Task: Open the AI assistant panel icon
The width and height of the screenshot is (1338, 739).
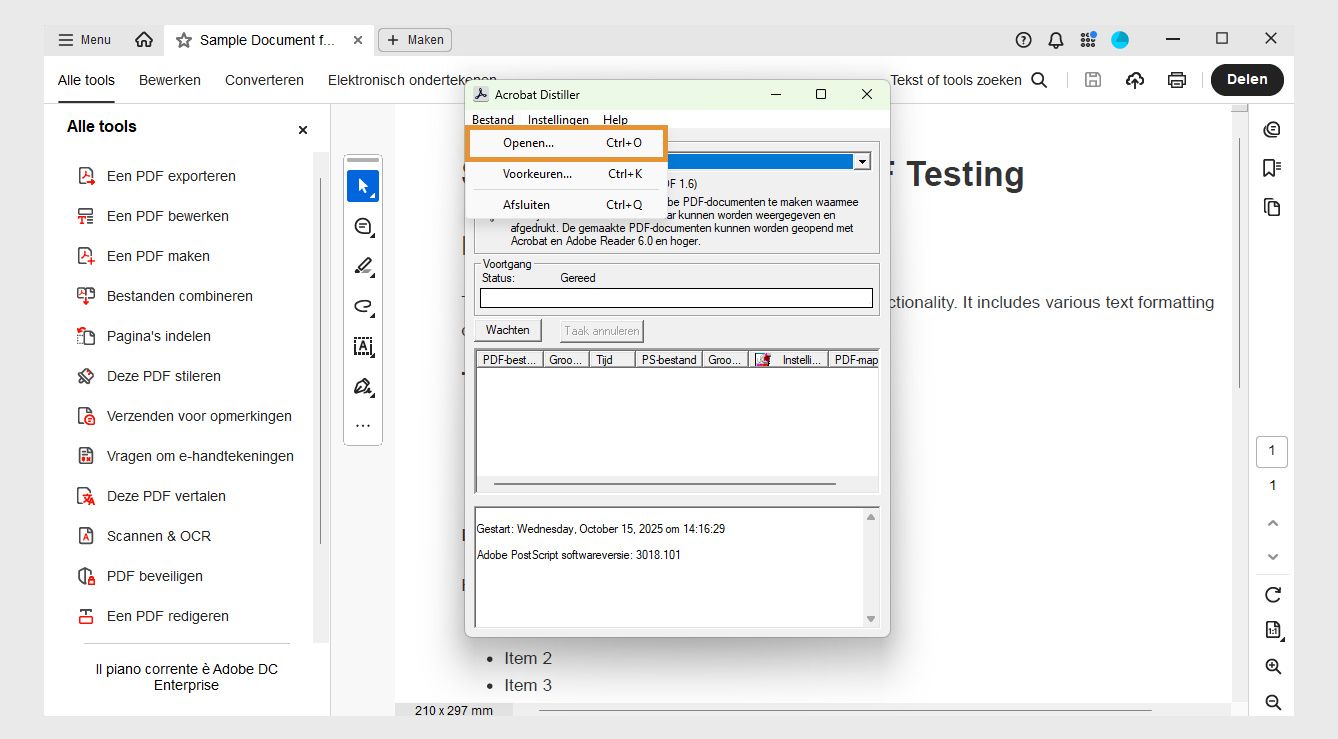Action: tap(1272, 130)
